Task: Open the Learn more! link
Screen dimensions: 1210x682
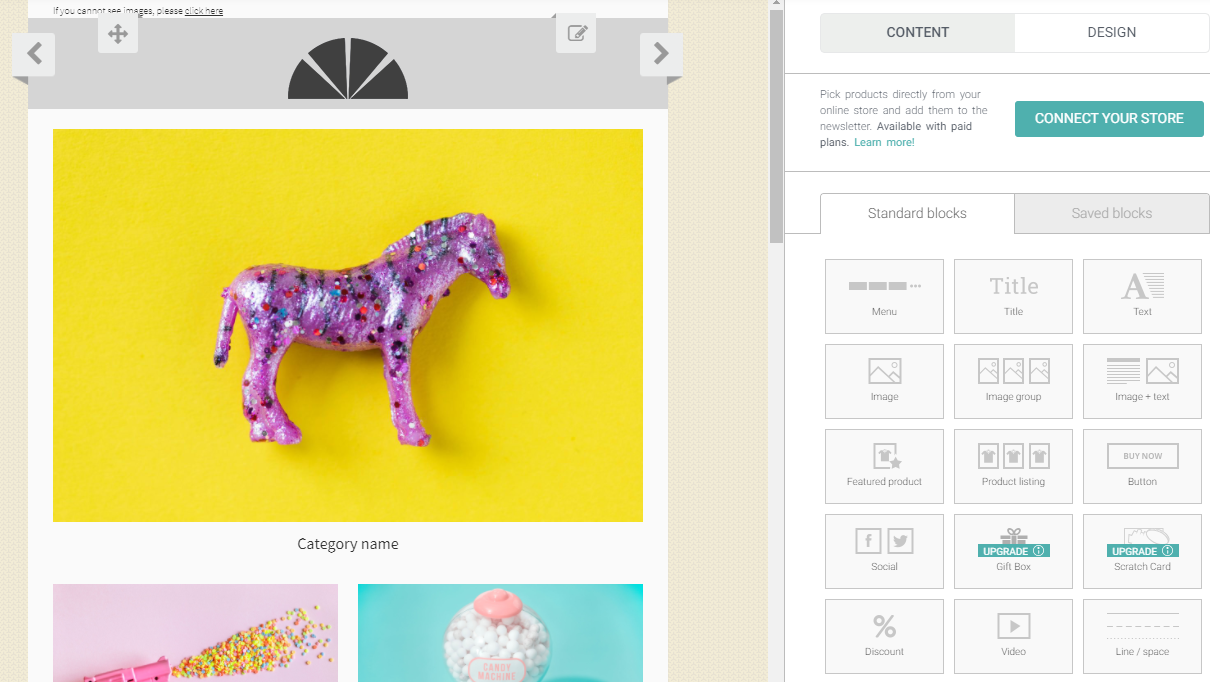Action: click(884, 142)
